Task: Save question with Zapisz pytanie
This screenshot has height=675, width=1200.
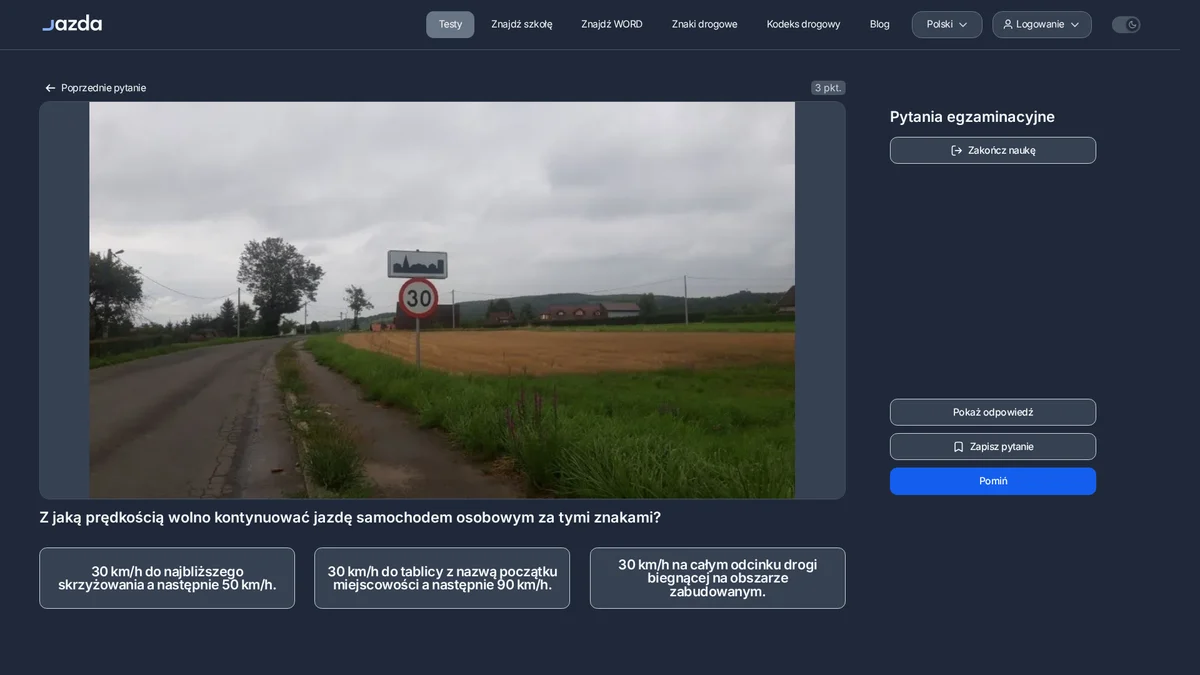Action: tap(993, 447)
